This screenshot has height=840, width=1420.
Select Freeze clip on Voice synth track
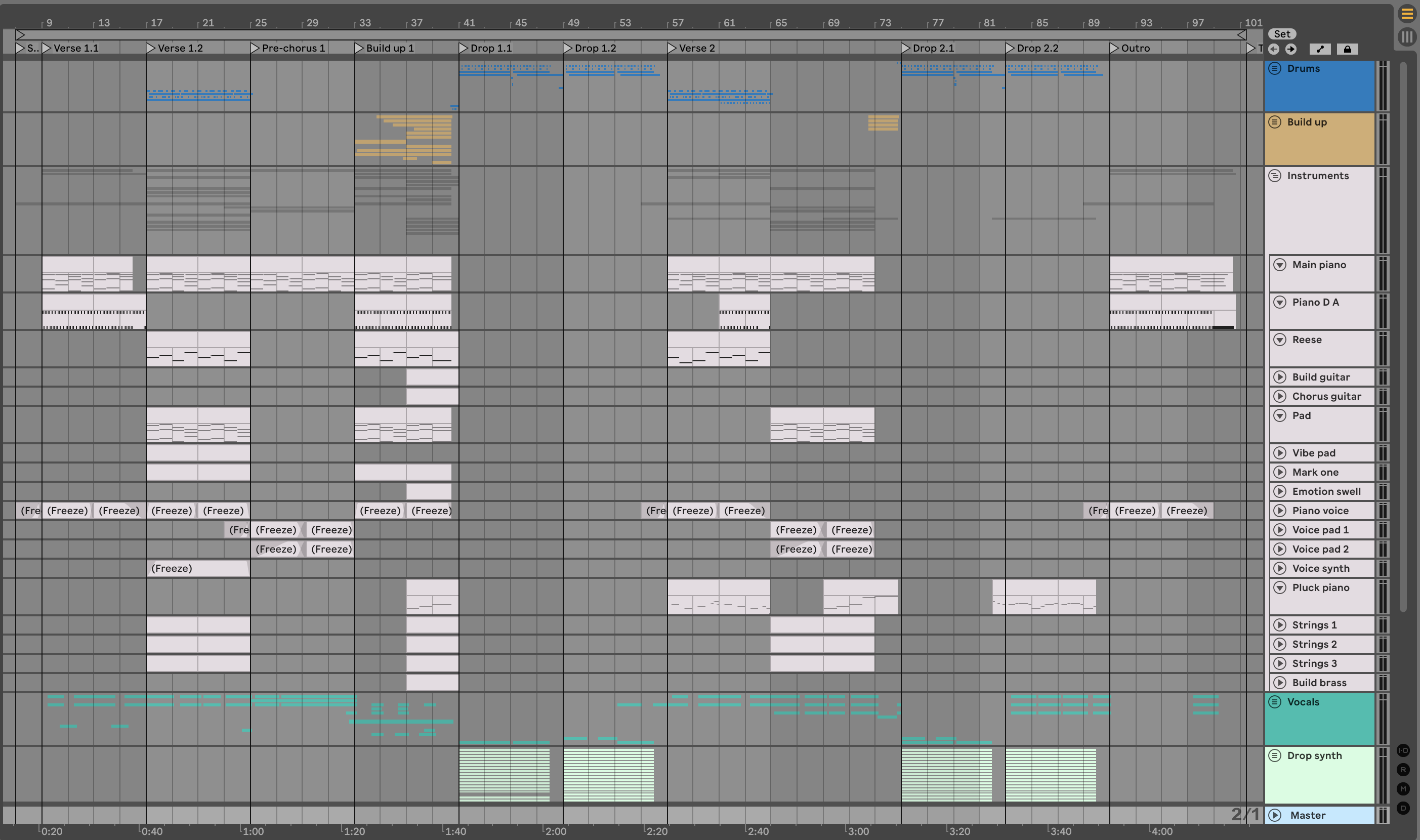pos(197,568)
